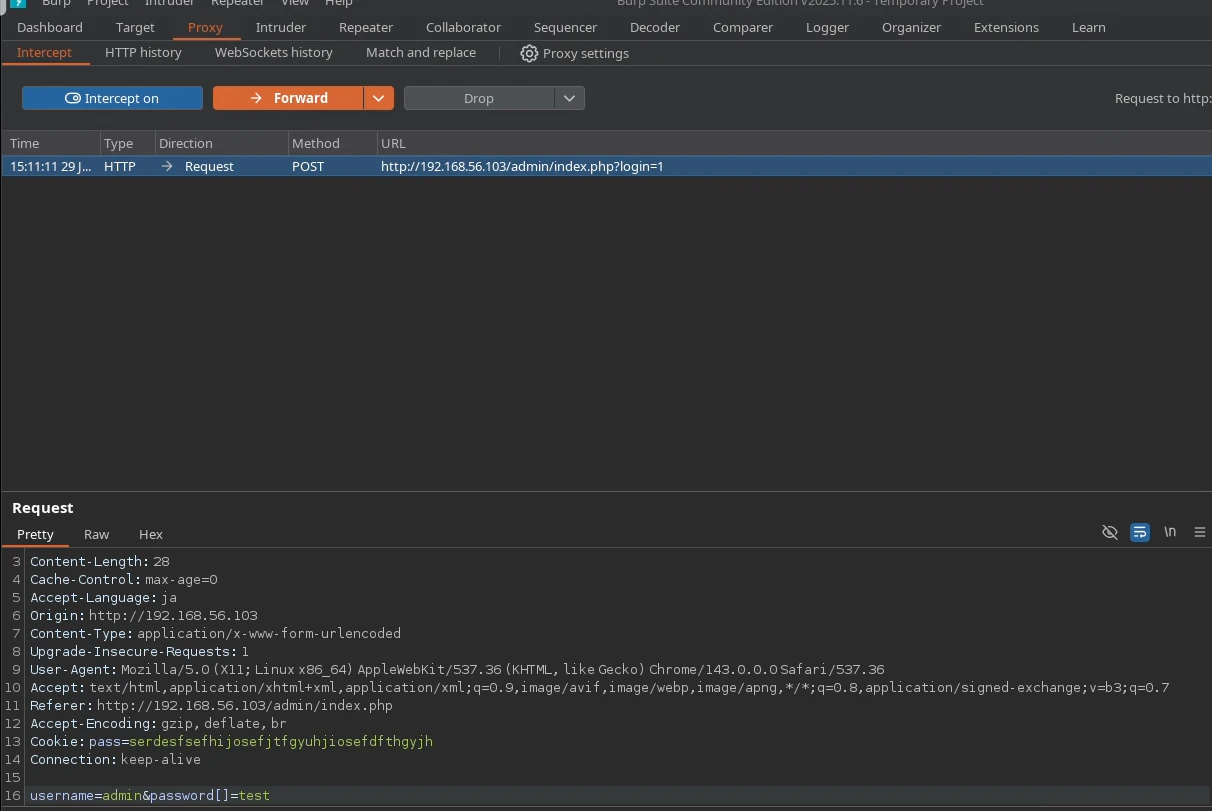
Task: Expand the Drop button dropdown arrow
Action: (x=569, y=98)
